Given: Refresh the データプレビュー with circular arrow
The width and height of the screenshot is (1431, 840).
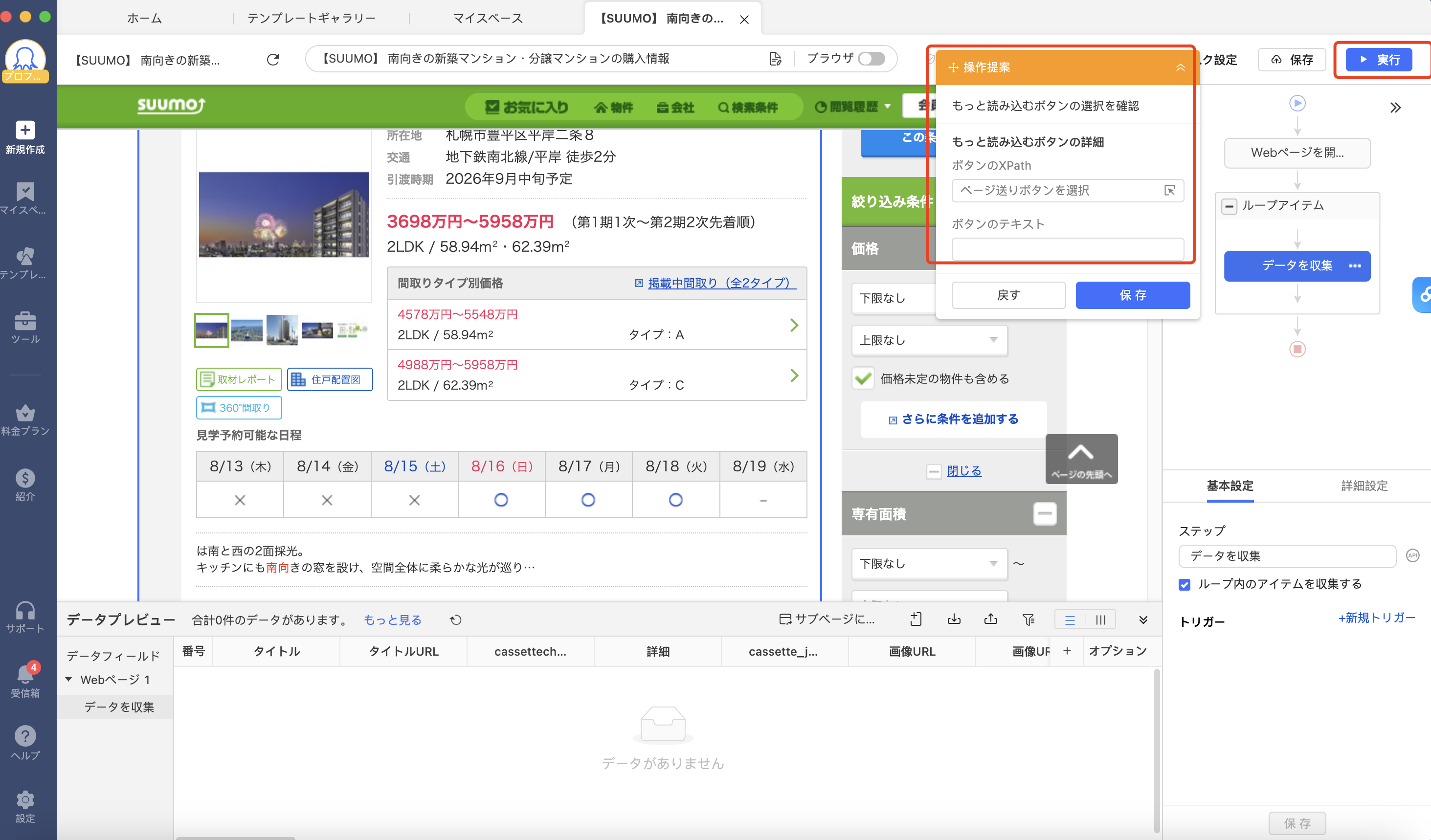Looking at the screenshot, I should tap(455, 620).
